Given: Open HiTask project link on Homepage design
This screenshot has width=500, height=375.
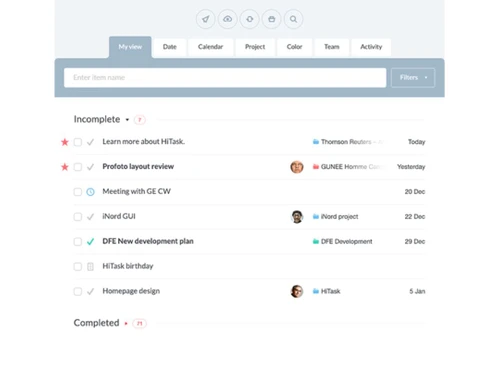Looking at the screenshot, I should [x=331, y=291].
